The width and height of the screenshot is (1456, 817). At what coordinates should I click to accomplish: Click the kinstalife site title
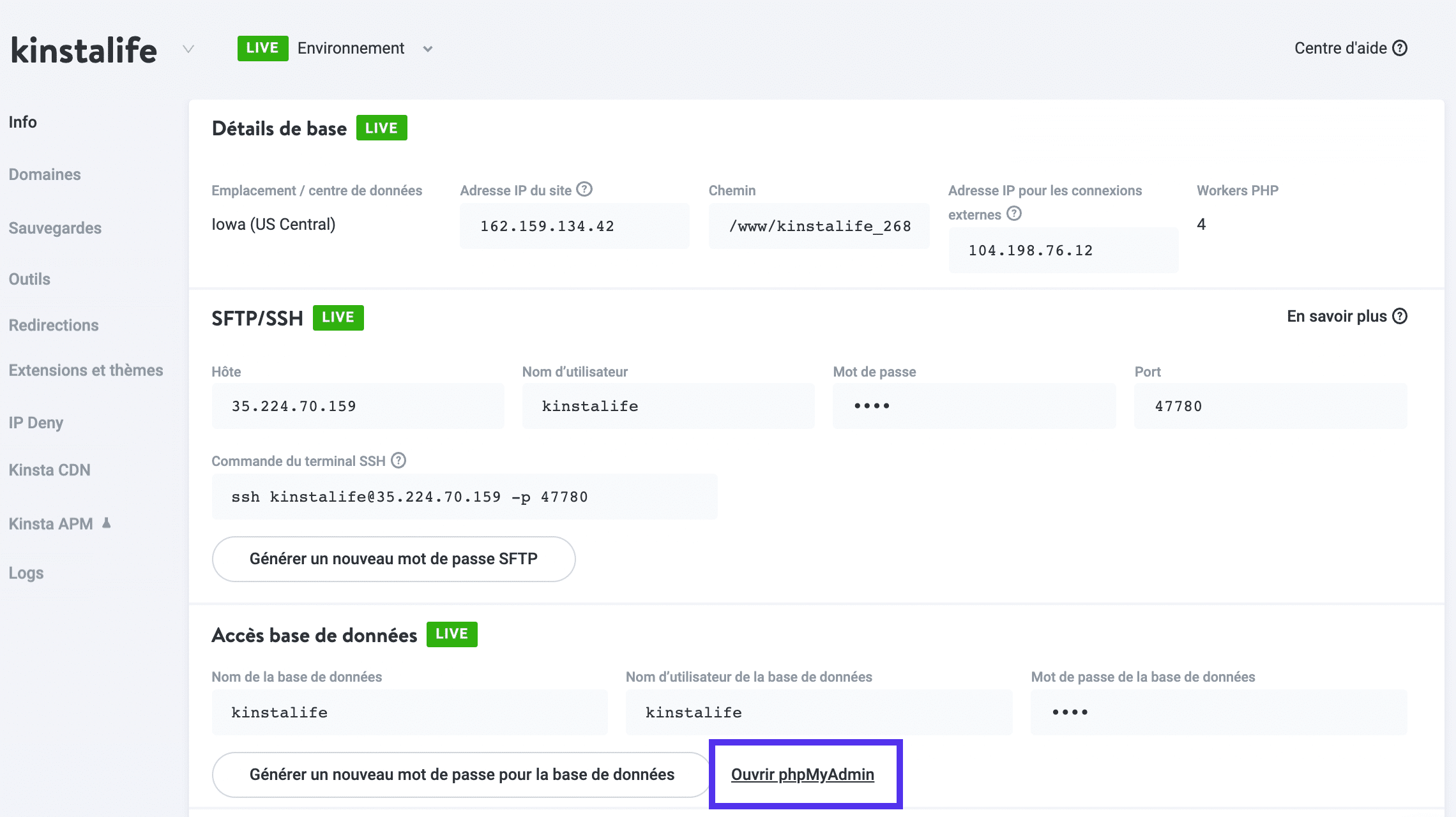84,50
